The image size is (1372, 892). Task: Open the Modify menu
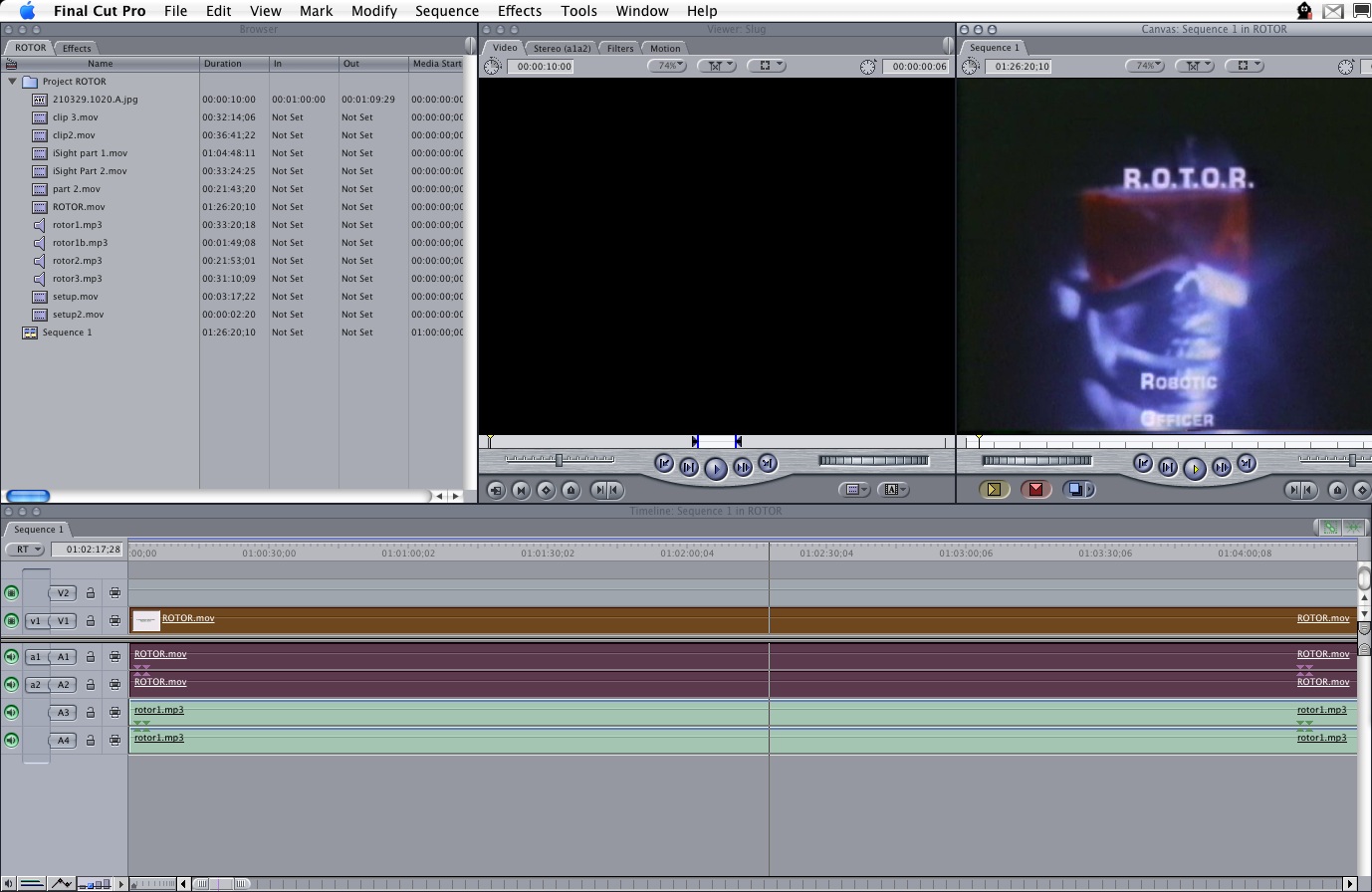click(374, 11)
